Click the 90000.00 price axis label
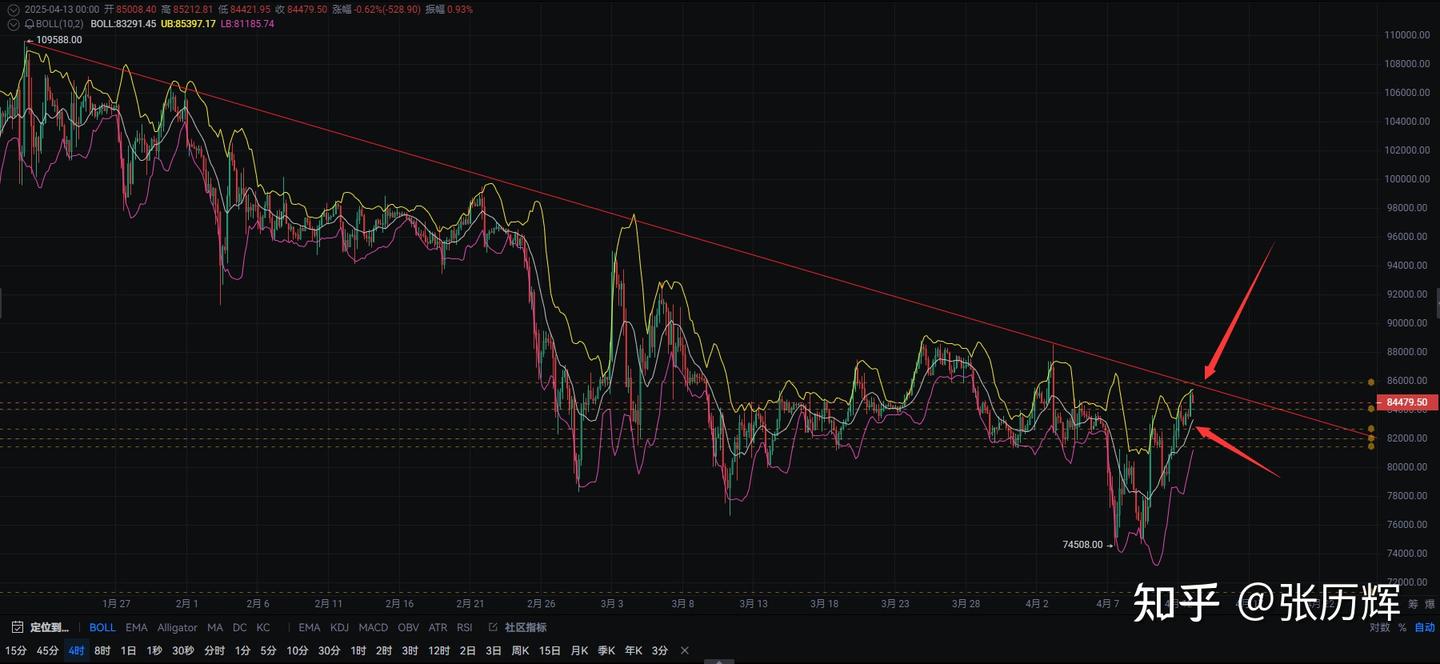 [x=1407, y=323]
